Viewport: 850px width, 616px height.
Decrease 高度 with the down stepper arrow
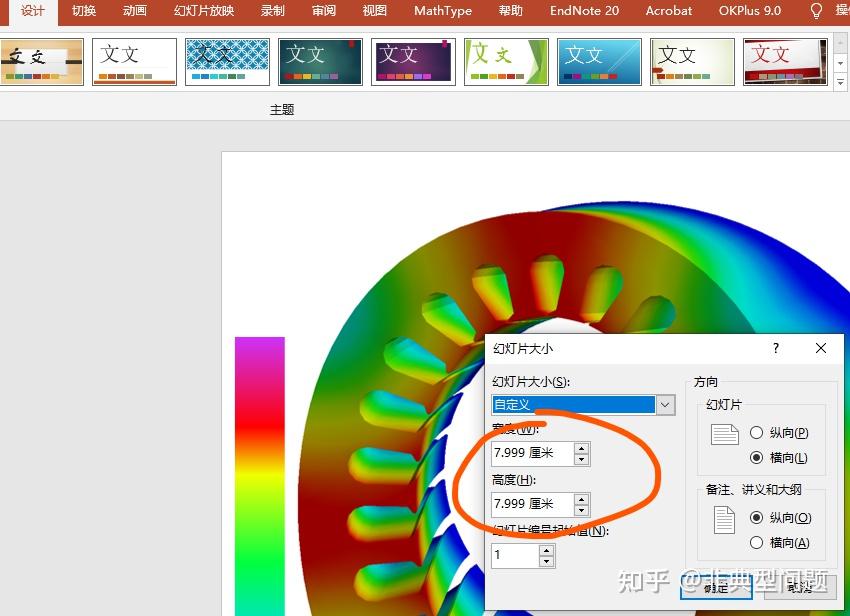pyautogui.click(x=580, y=509)
